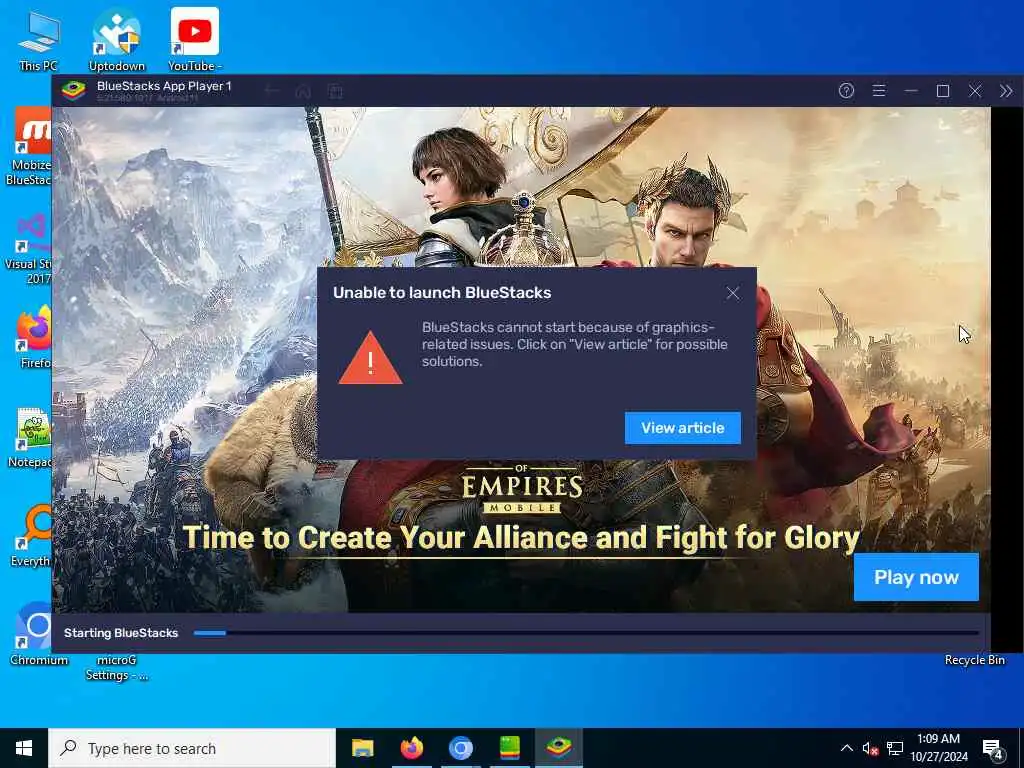Click the dimmed back arrow in BlueStacks title bar
Viewport: 1024px width, 768px height.
272,91
